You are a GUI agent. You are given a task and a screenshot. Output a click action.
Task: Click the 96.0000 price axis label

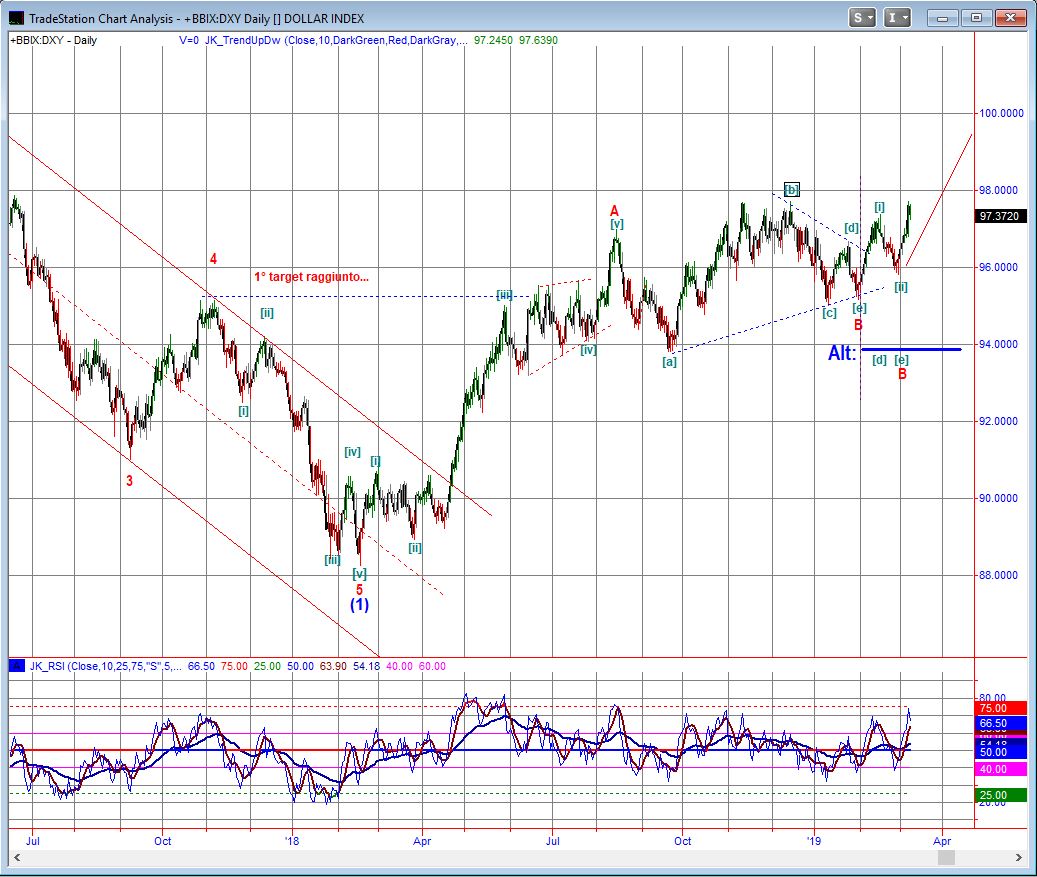[998, 267]
